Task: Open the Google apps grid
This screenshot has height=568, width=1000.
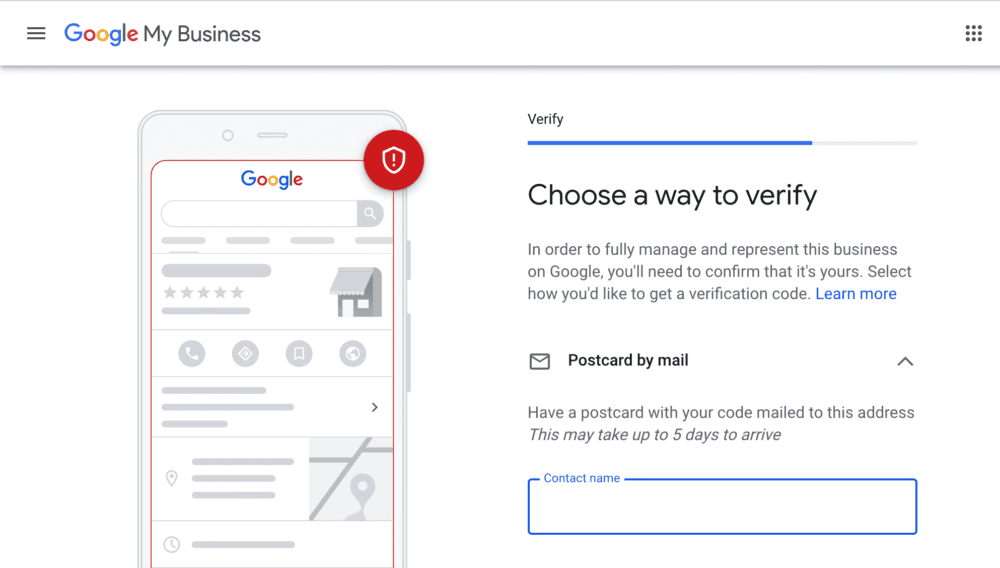Action: [973, 33]
